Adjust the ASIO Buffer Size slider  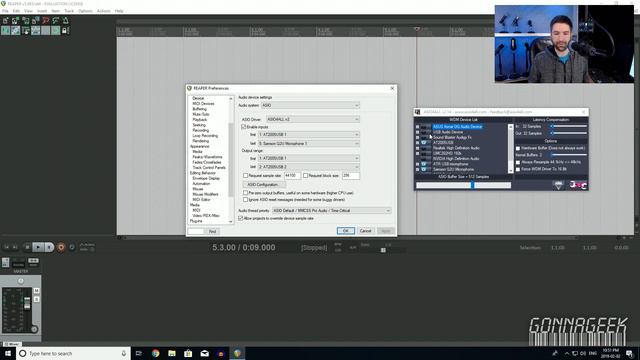point(463,185)
